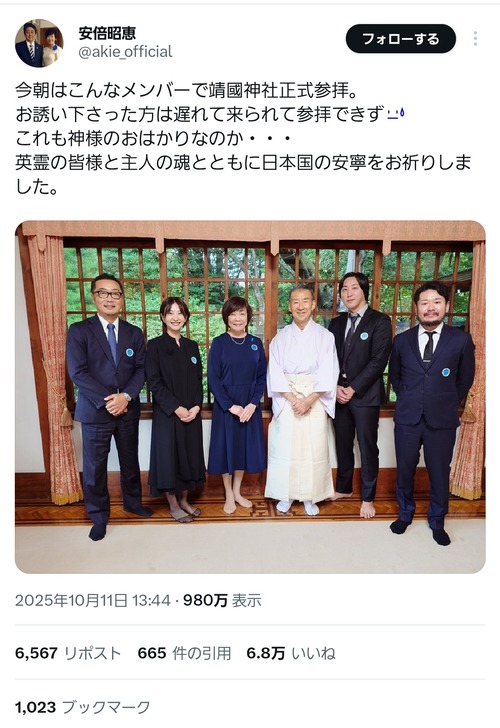The image size is (500, 728).
Task: View the 980万 表示 view count
Action: [222, 600]
